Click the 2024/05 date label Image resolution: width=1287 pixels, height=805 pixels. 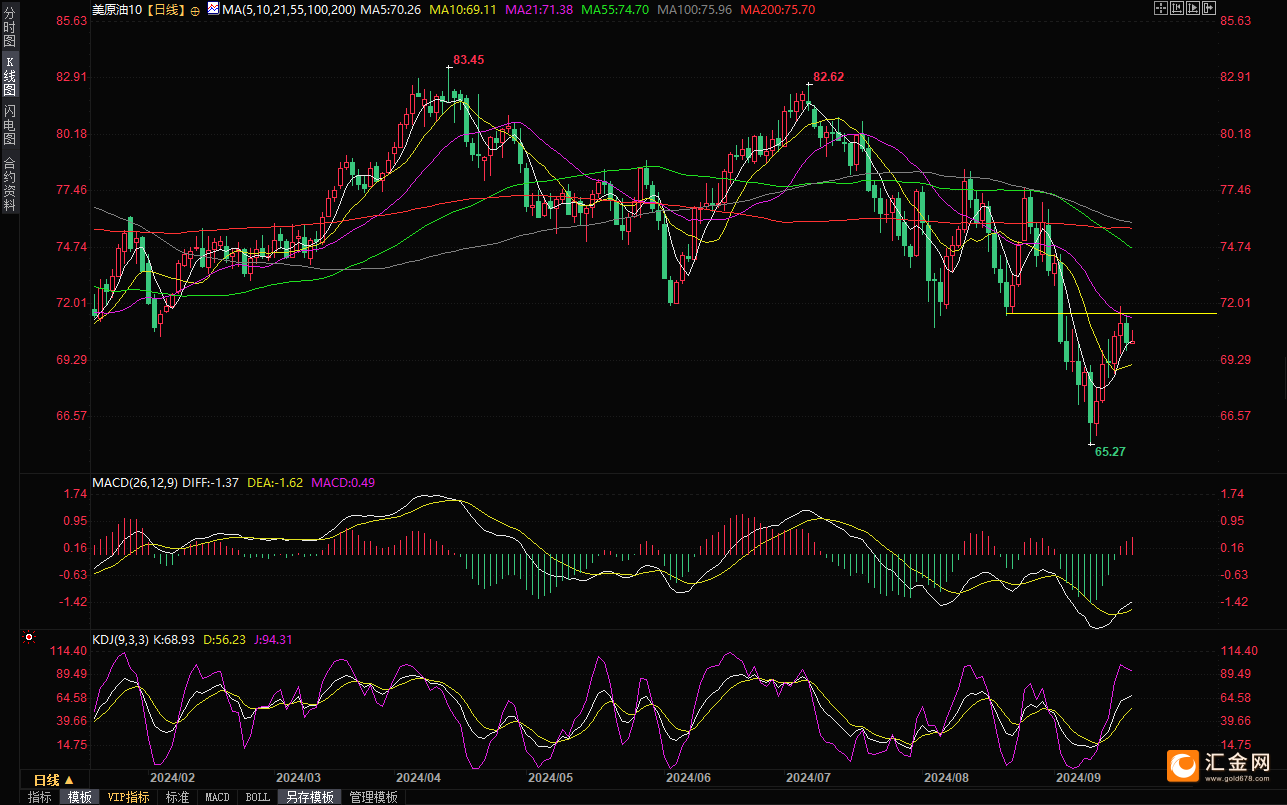coord(551,777)
